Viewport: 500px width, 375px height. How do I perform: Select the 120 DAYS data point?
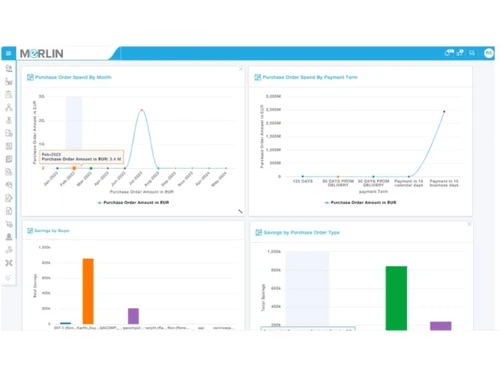303,176
